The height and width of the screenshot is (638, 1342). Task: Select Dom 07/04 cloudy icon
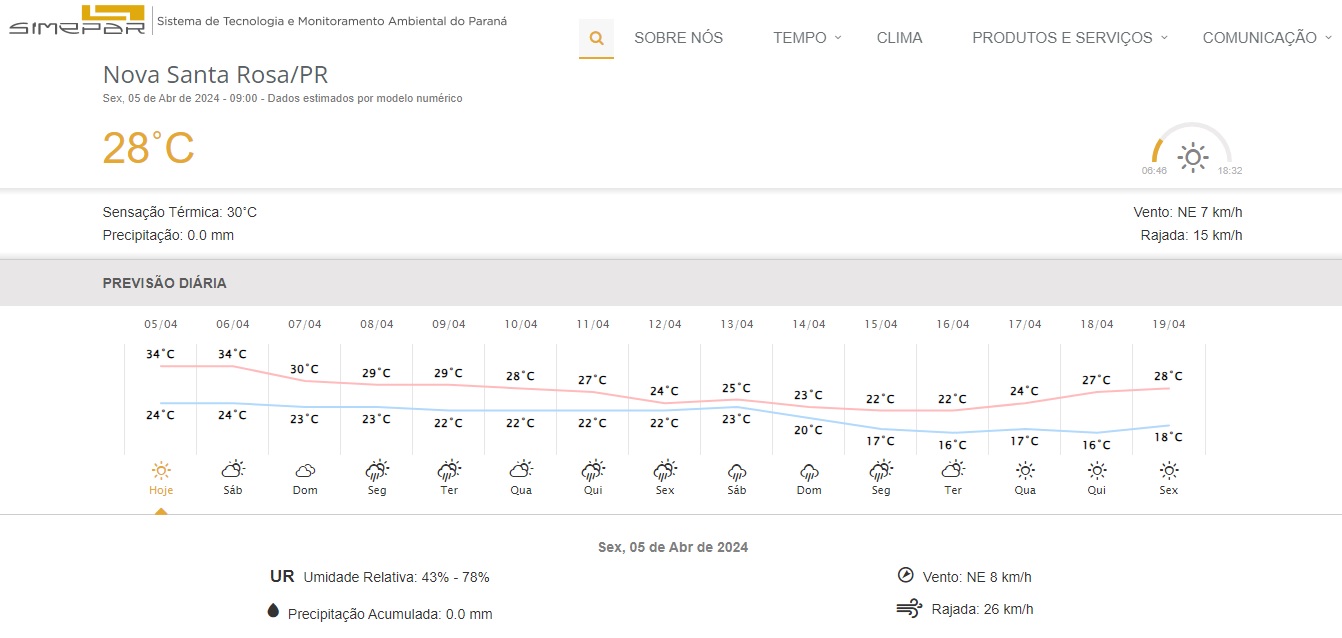(x=305, y=470)
